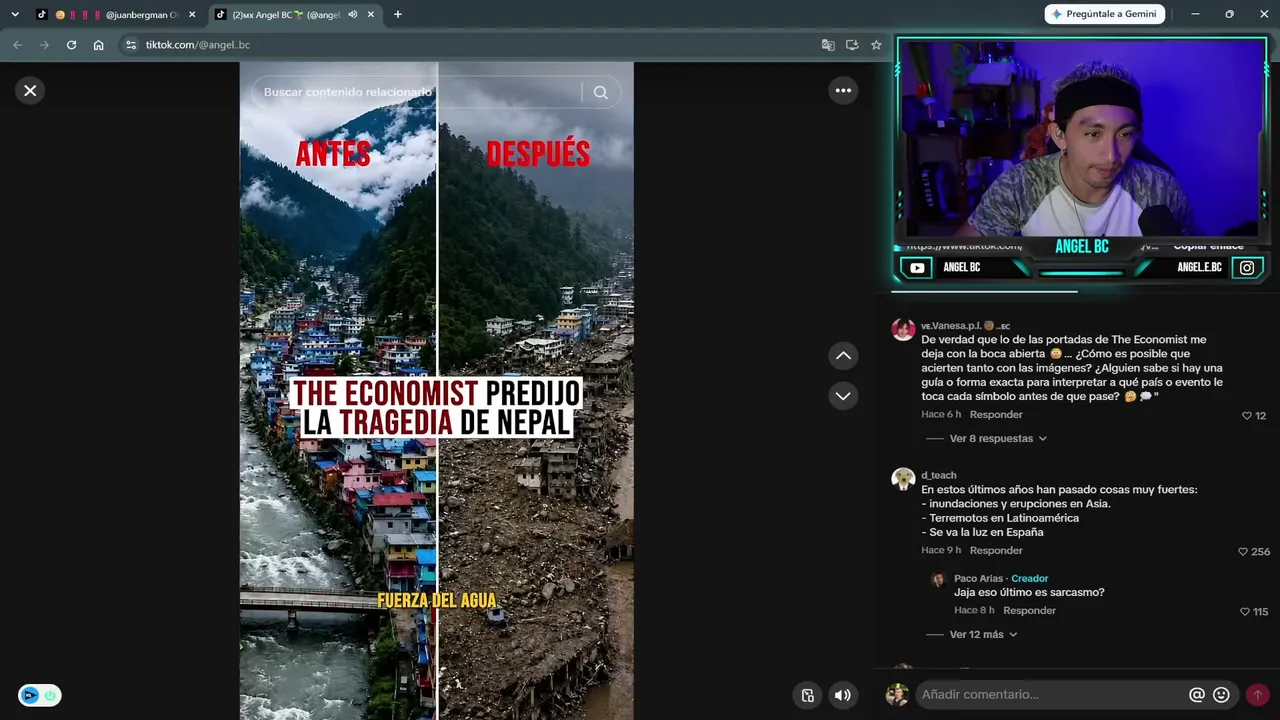Like d_teach's comment with 256 likes
The height and width of the screenshot is (720, 1280).
coord(1243,552)
